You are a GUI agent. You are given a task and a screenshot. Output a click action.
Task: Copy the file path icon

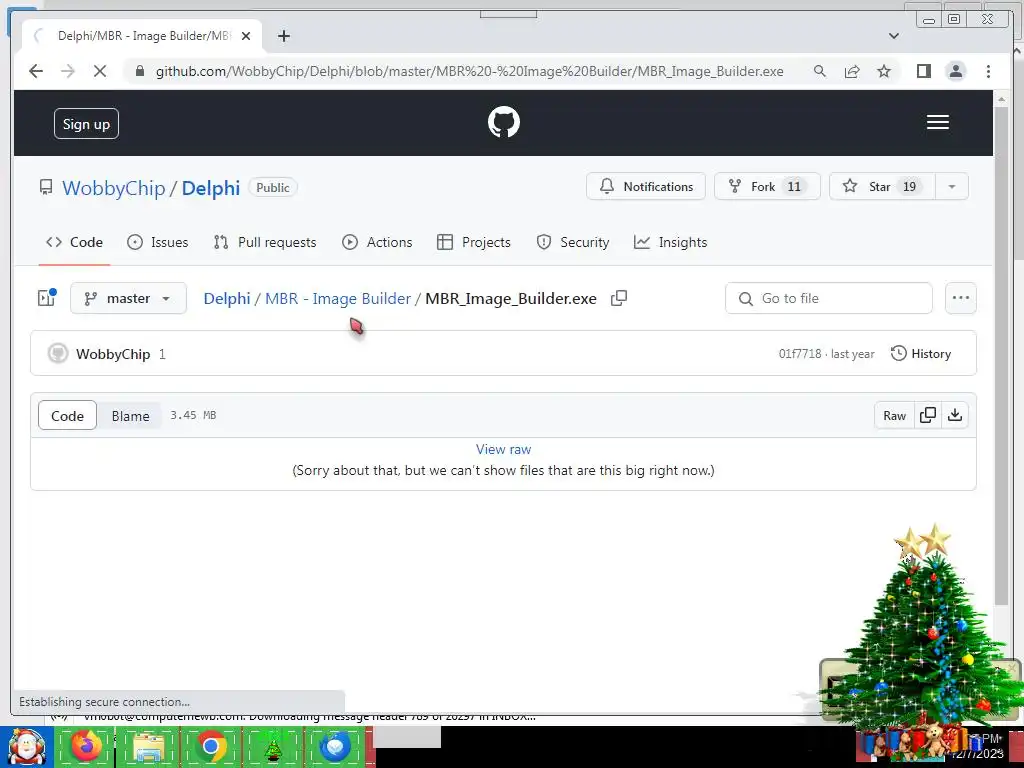tap(618, 298)
